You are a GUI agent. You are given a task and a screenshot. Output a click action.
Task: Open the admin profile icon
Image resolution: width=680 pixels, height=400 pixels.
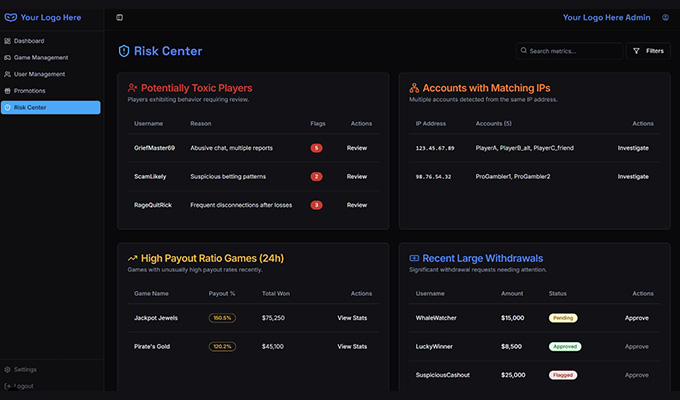665,17
